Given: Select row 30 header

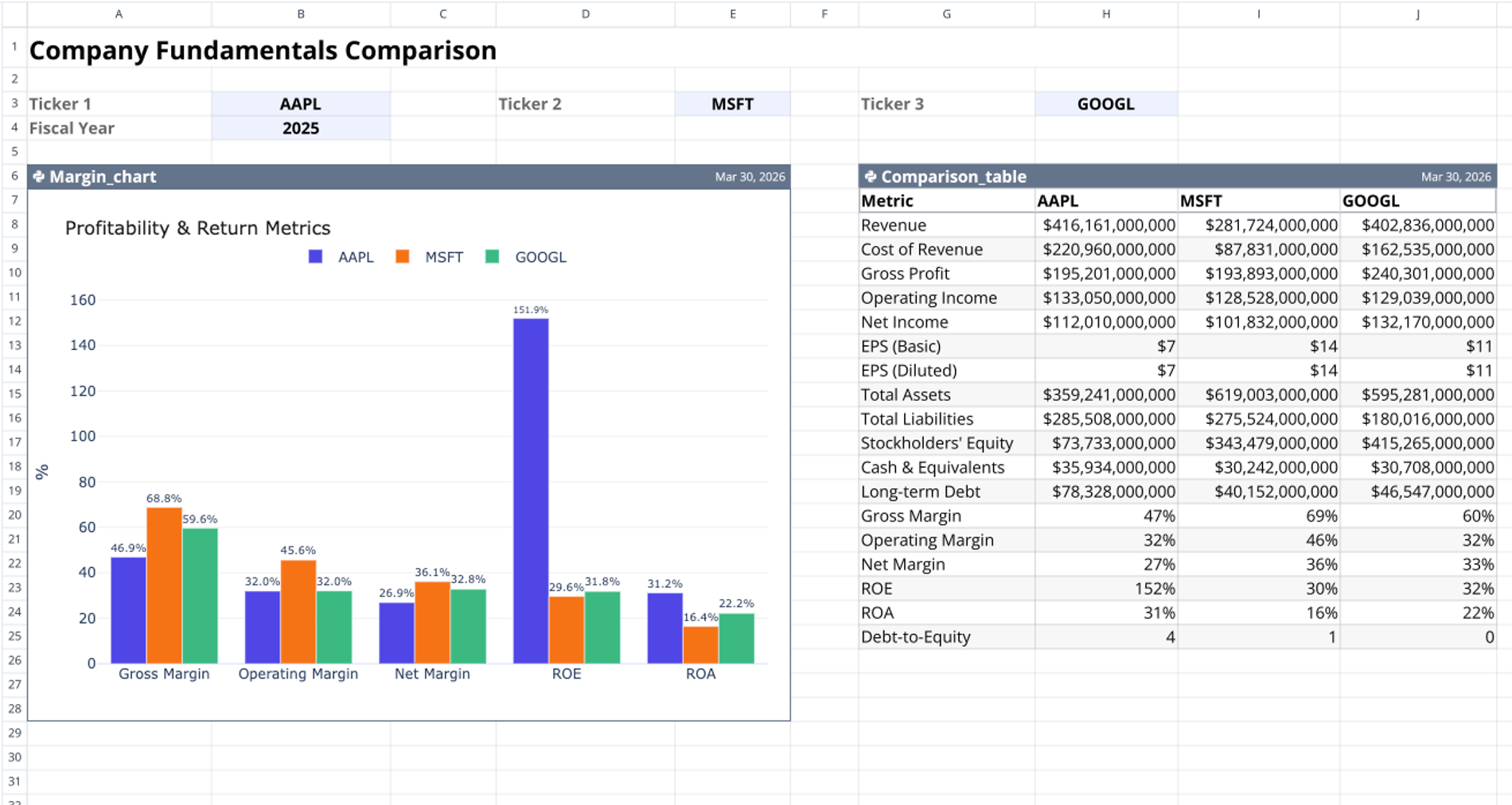Looking at the screenshot, I should [x=14, y=757].
